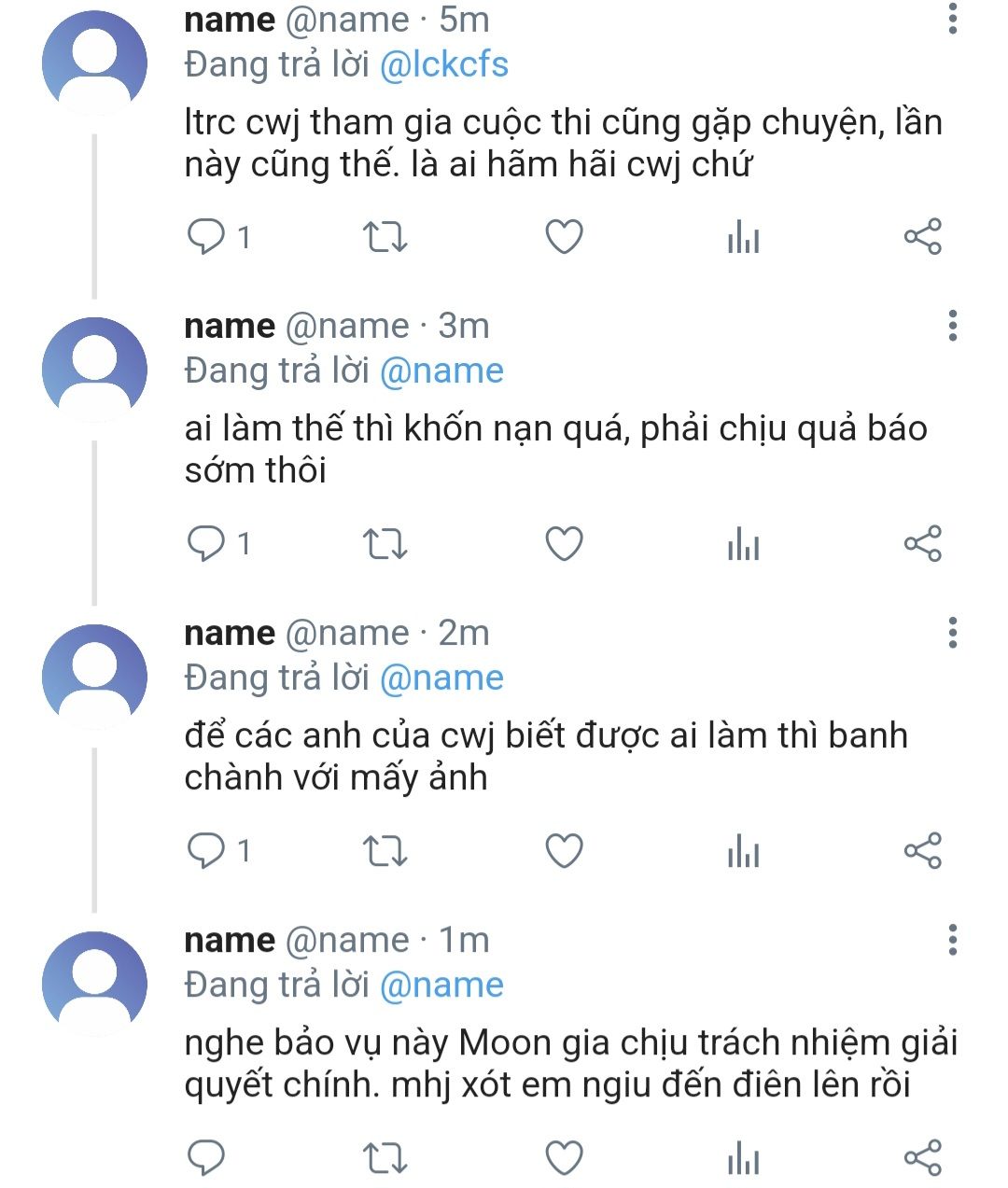The image size is (1008, 1188).
Task: Like the 'banh chành' tweet
Action: click(x=564, y=850)
